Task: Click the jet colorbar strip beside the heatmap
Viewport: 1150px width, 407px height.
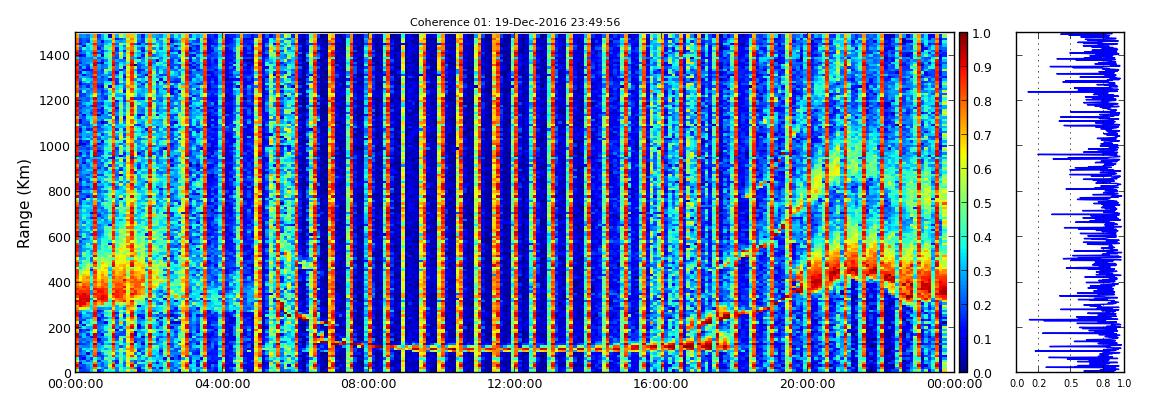Action: click(x=964, y=202)
